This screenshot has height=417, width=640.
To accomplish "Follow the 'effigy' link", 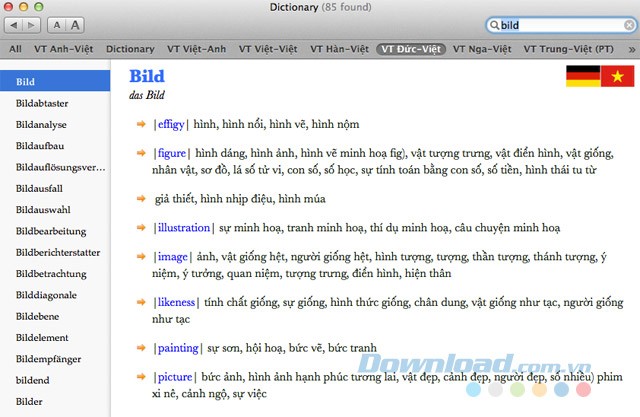I will pyautogui.click(x=170, y=124).
